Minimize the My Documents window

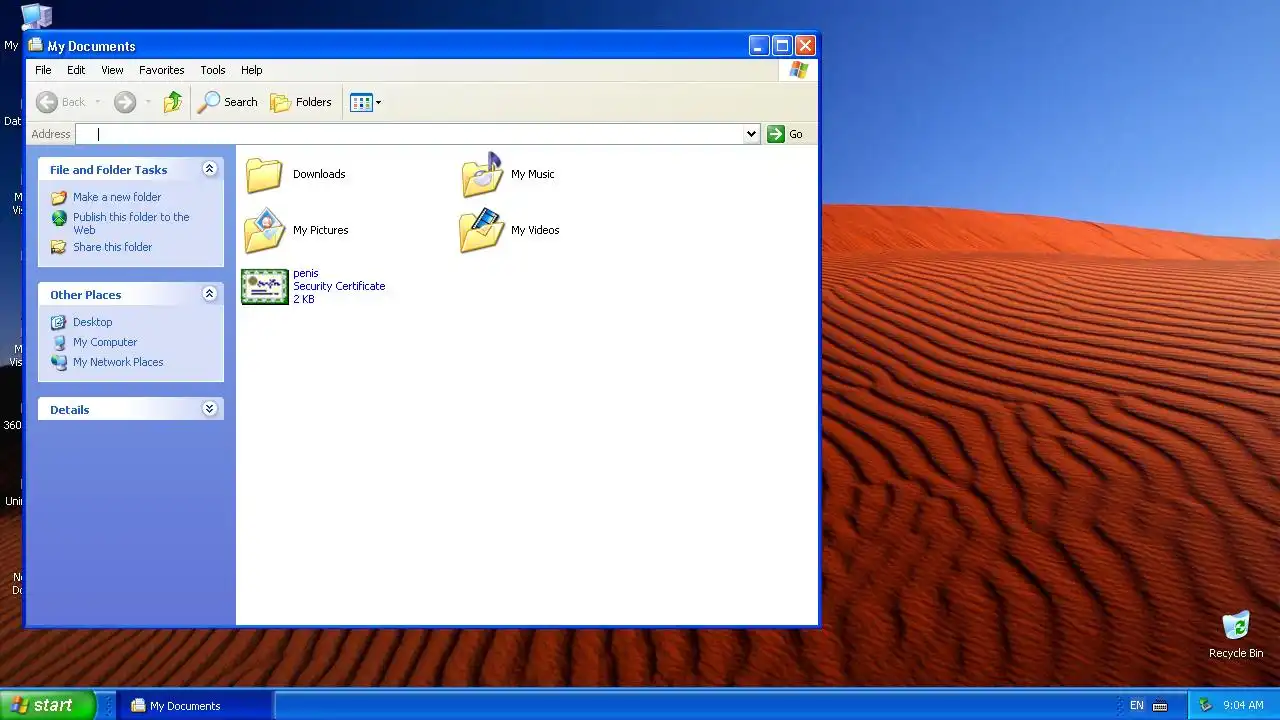click(759, 45)
